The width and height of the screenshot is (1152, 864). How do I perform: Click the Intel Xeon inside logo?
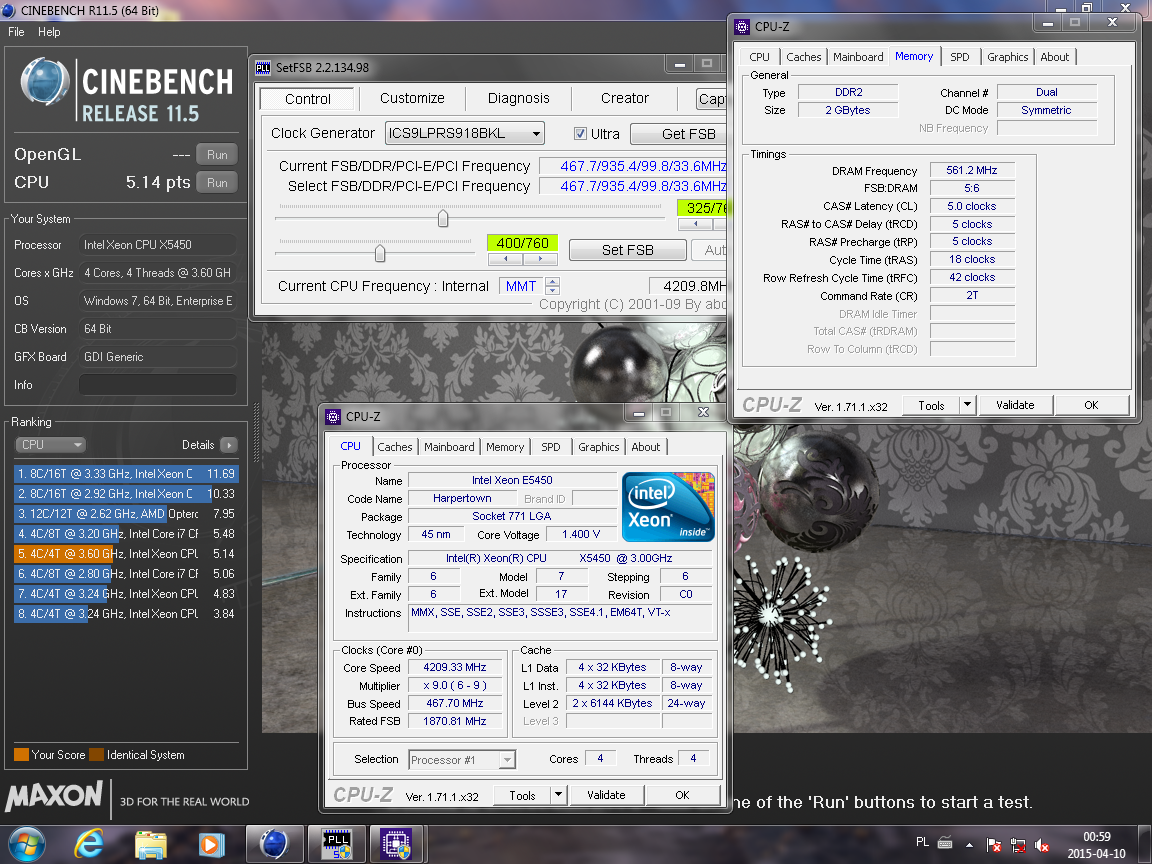click(668, 507)
